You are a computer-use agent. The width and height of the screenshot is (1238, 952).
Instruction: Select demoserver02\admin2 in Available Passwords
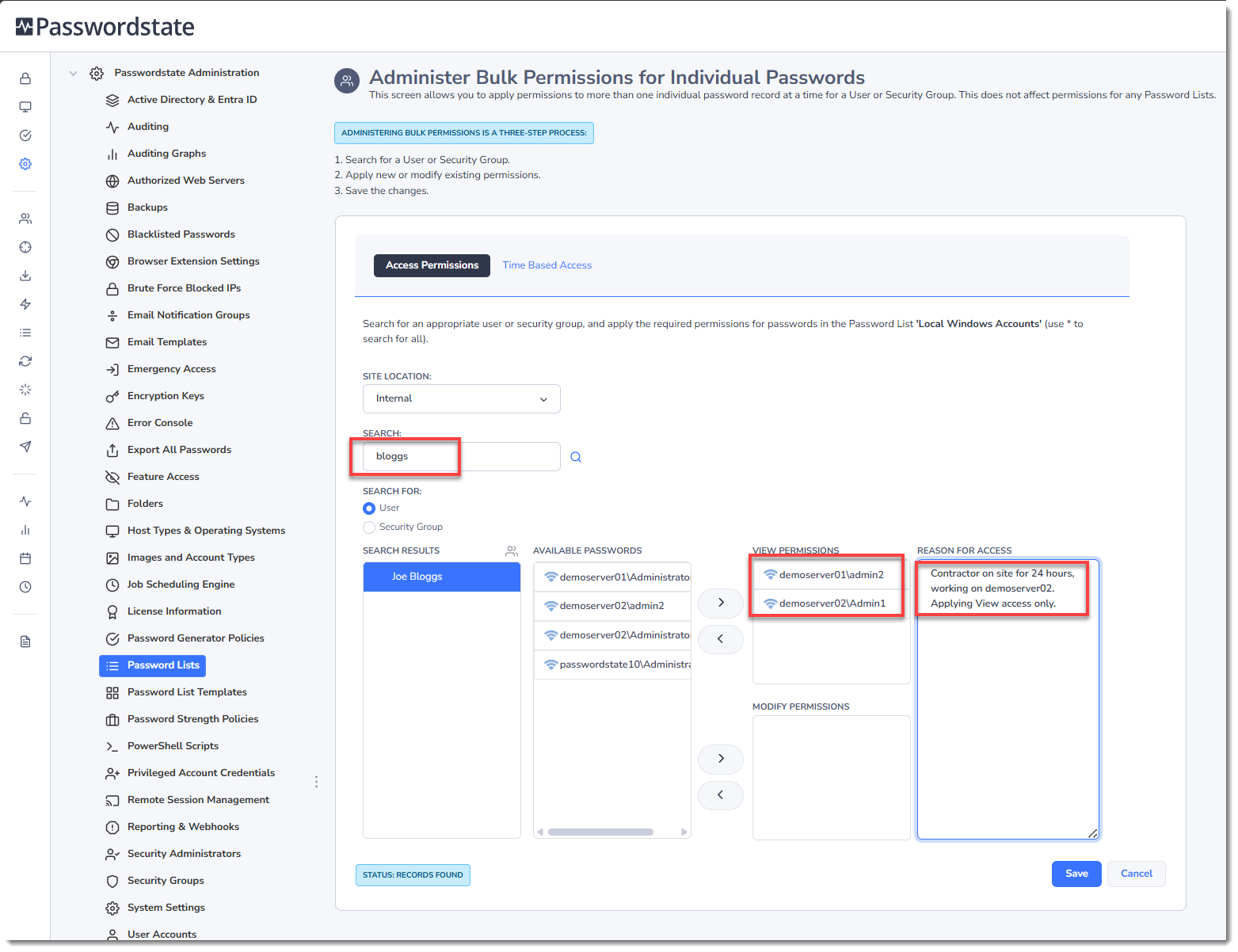[612, 606]
